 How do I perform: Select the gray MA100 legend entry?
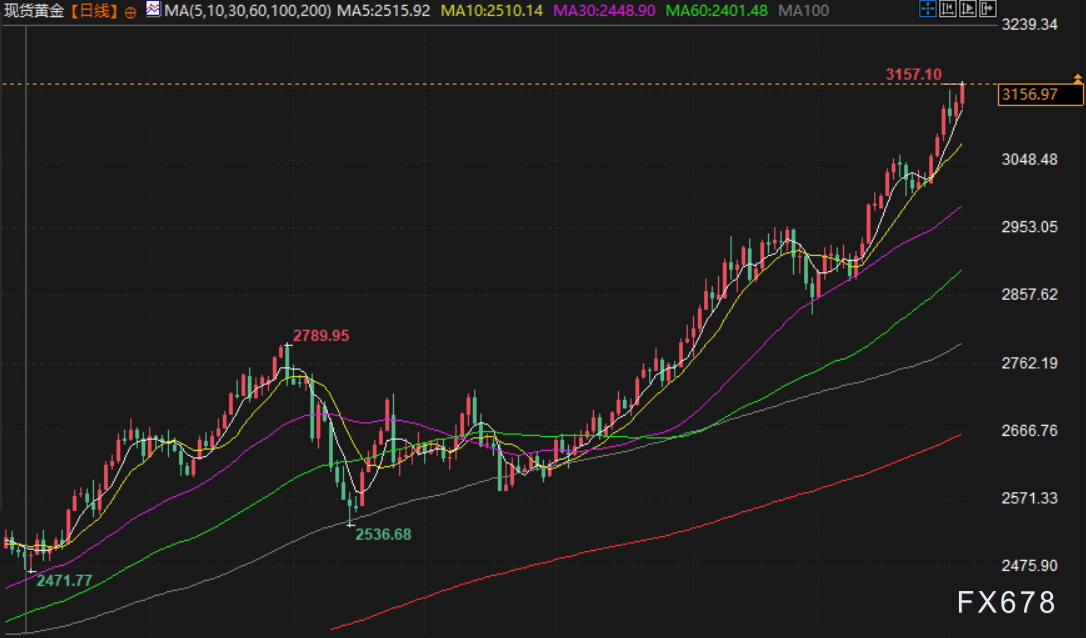pyautogui.click(x=805, y=12)
